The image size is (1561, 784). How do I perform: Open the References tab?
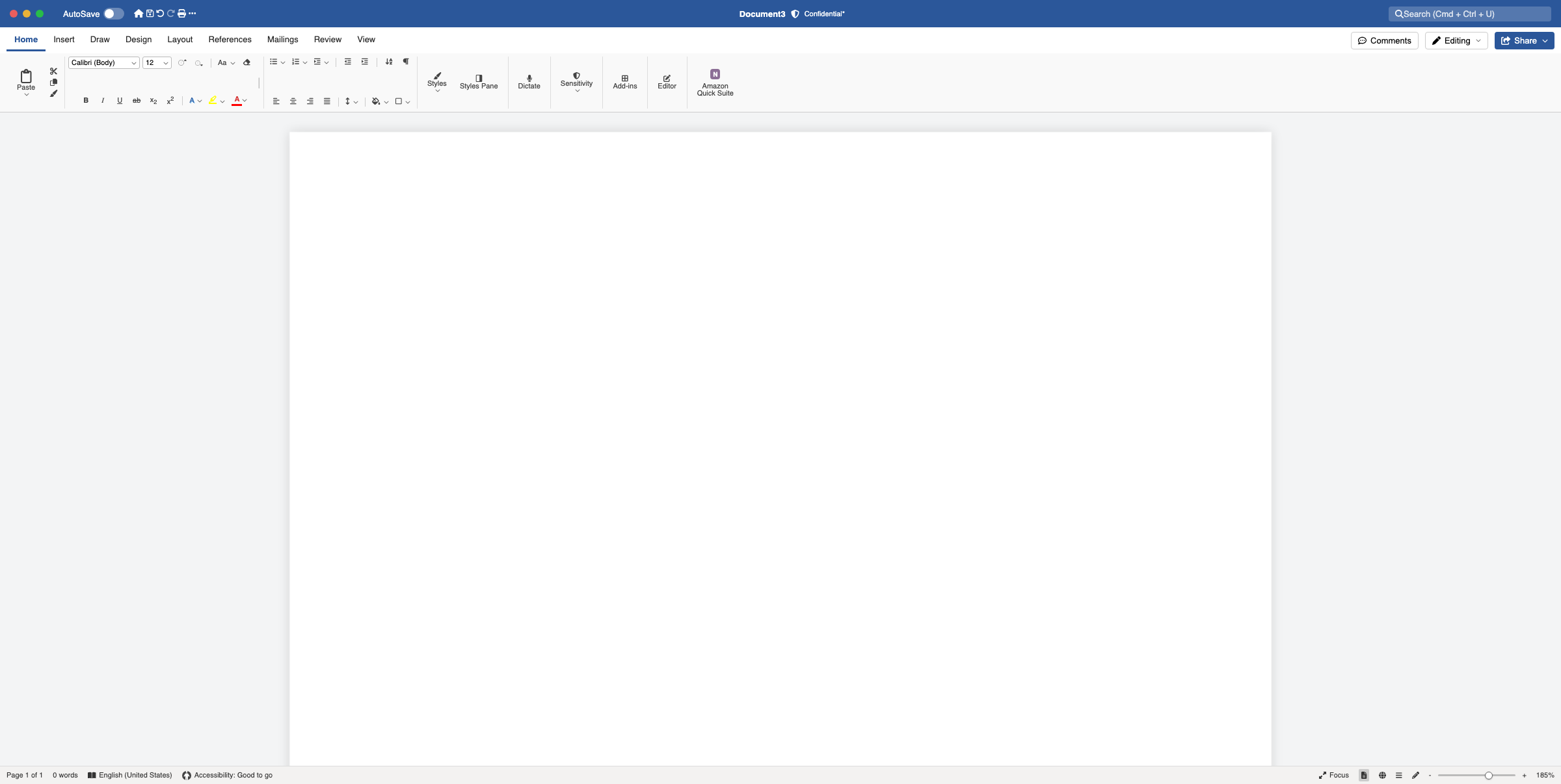click(x=230, y=40)
